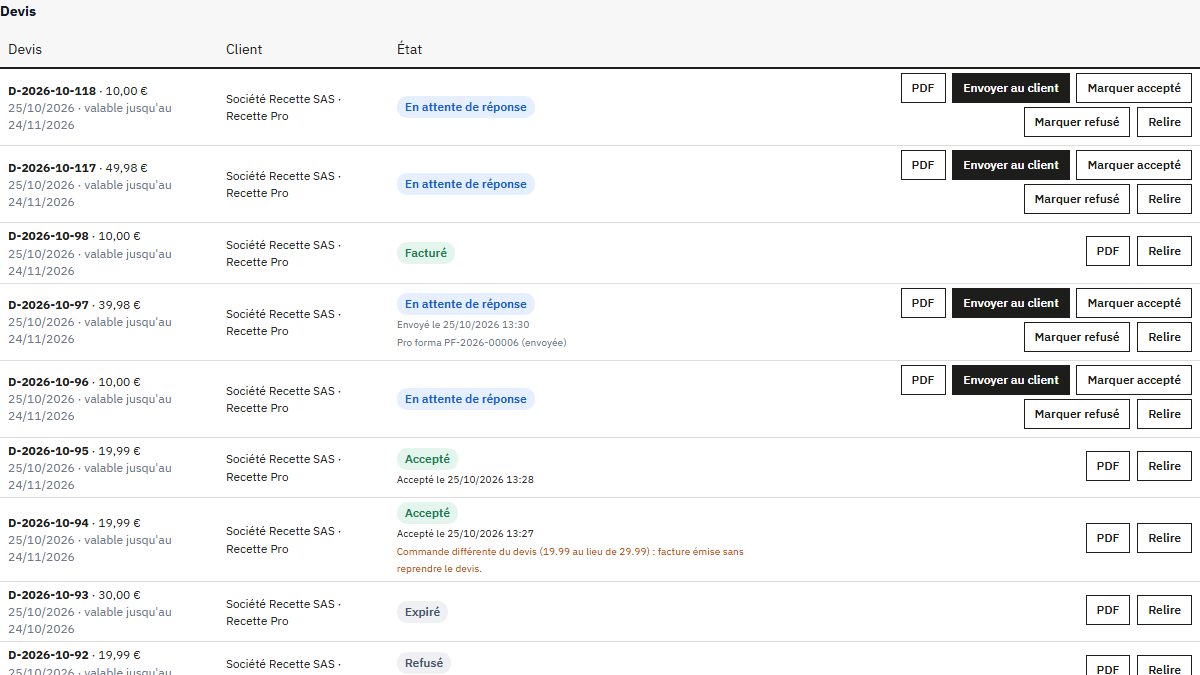Viewport: 1200px width, 675px height.
Task: Click Accepté le 25/10/2026 13:28 text
Action: point(465,480)
